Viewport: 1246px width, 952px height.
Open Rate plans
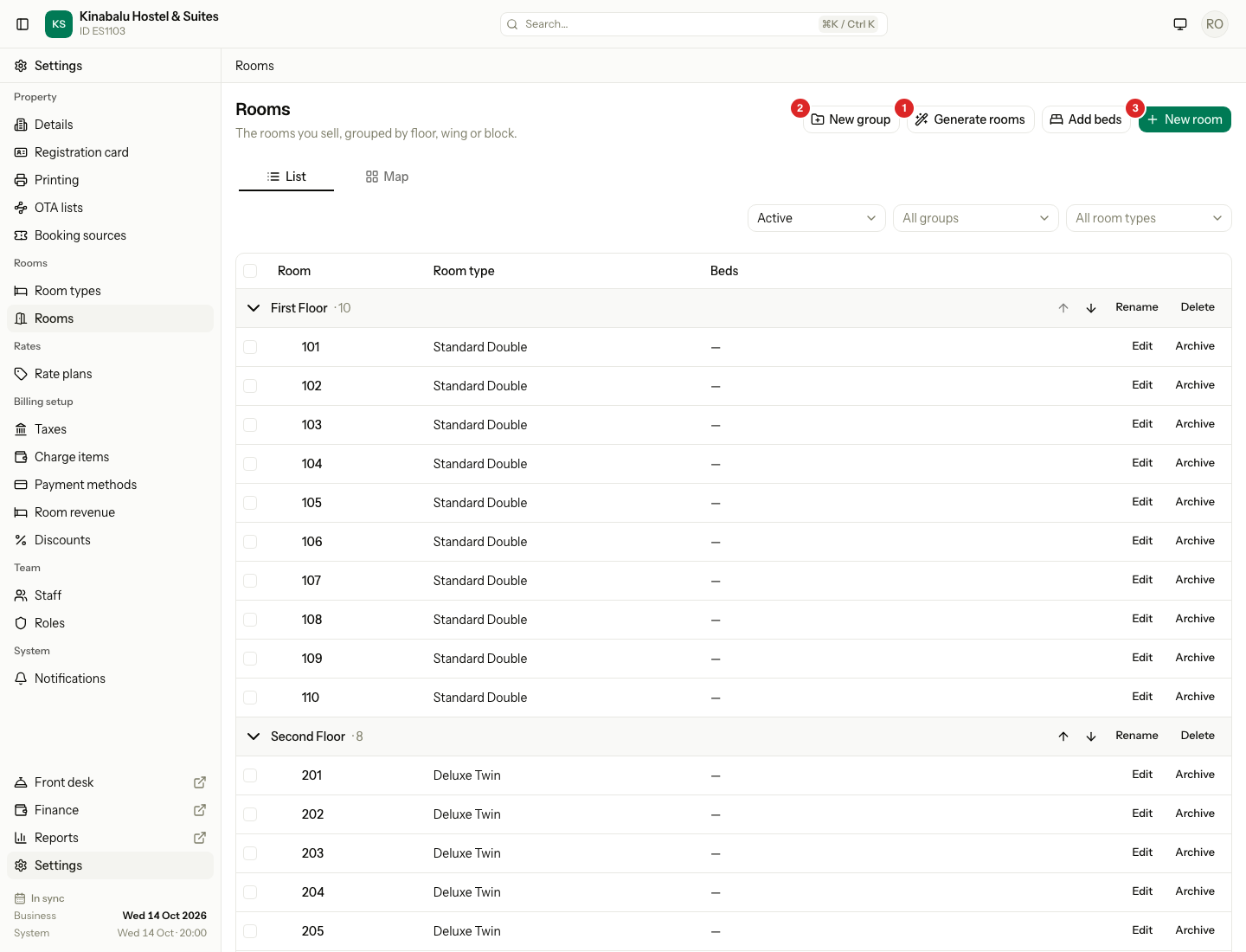(110, 374)
